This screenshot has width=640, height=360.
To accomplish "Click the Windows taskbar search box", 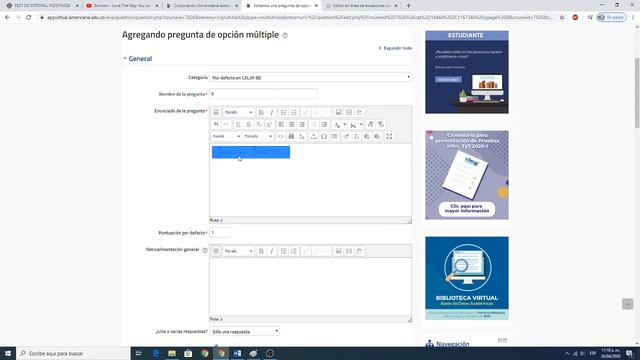I will click(x=73, y=353).
